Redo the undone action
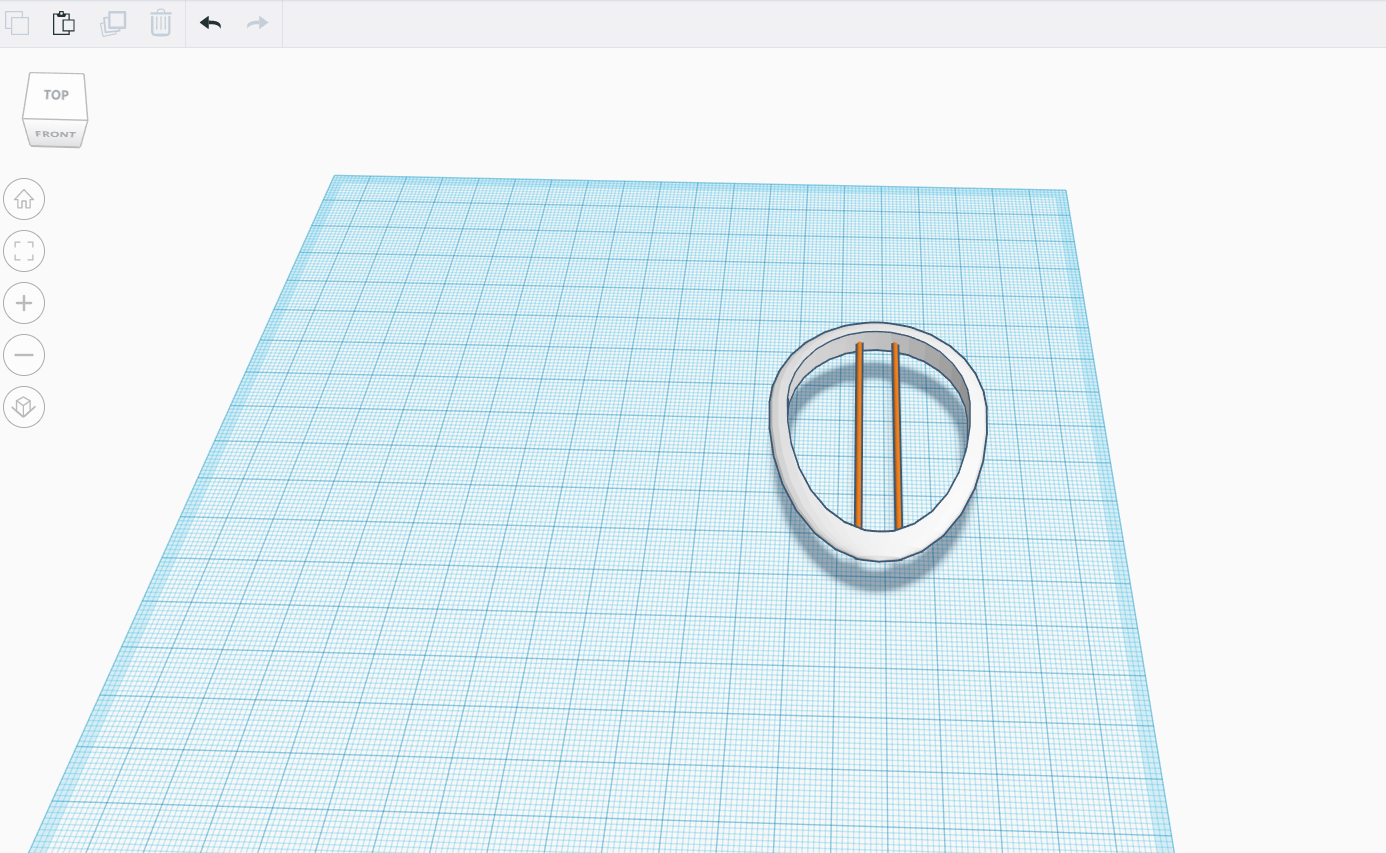This screenshot has height=853, width=1386. point(255,22)
